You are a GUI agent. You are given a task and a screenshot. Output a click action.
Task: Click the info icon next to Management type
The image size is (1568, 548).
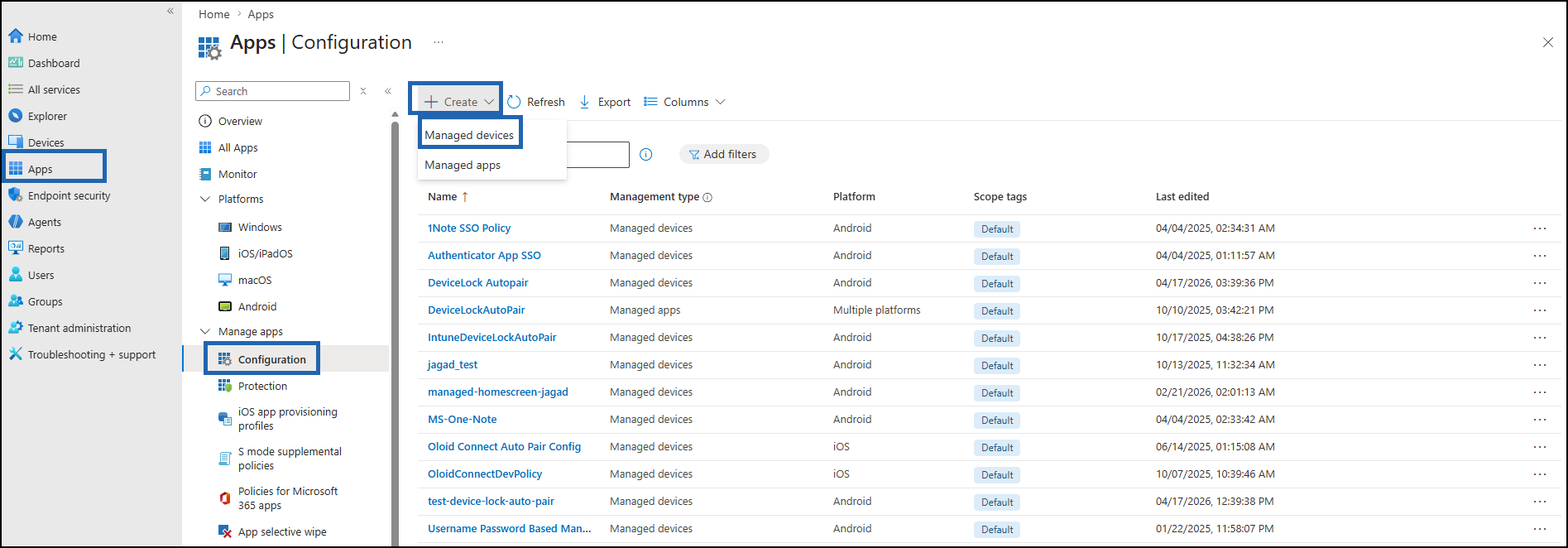tap(707, 197)
